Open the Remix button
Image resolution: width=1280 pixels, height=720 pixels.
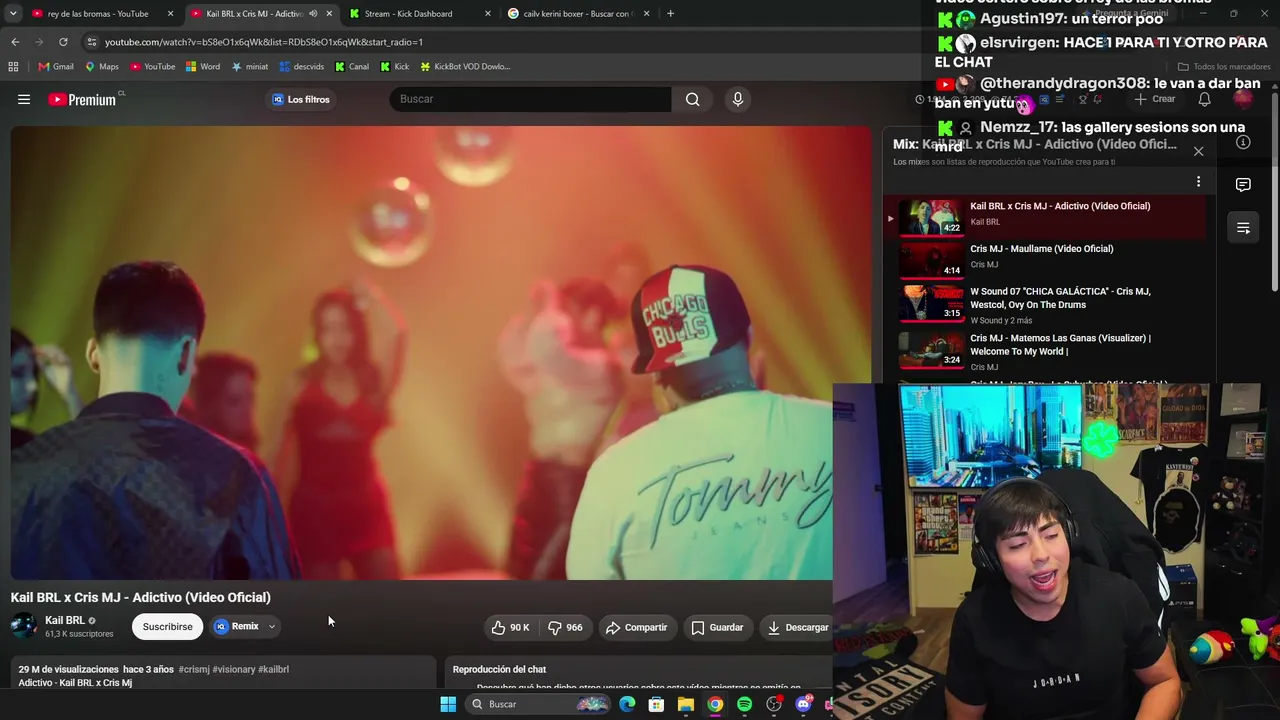coord(237,626)
